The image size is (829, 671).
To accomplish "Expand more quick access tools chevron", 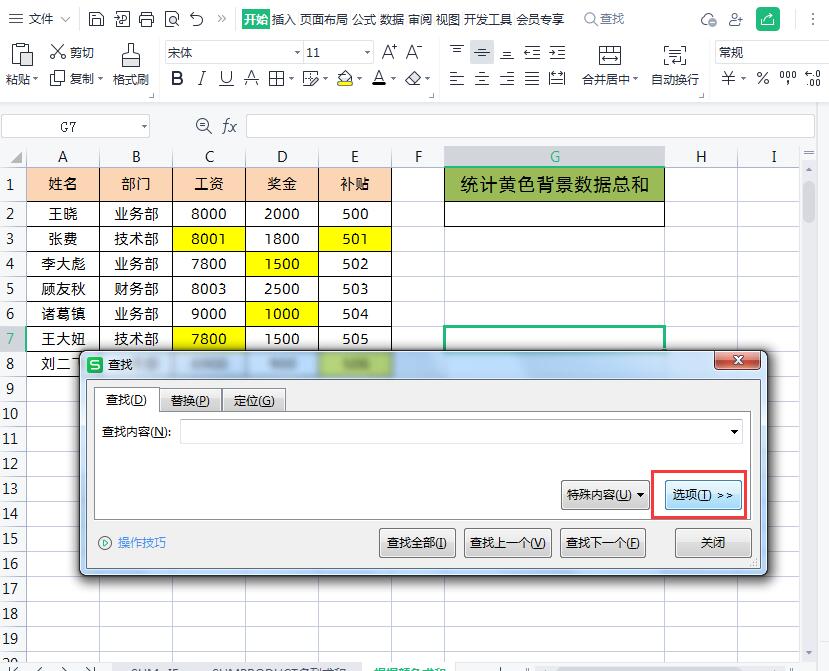I will click(222, 19).
